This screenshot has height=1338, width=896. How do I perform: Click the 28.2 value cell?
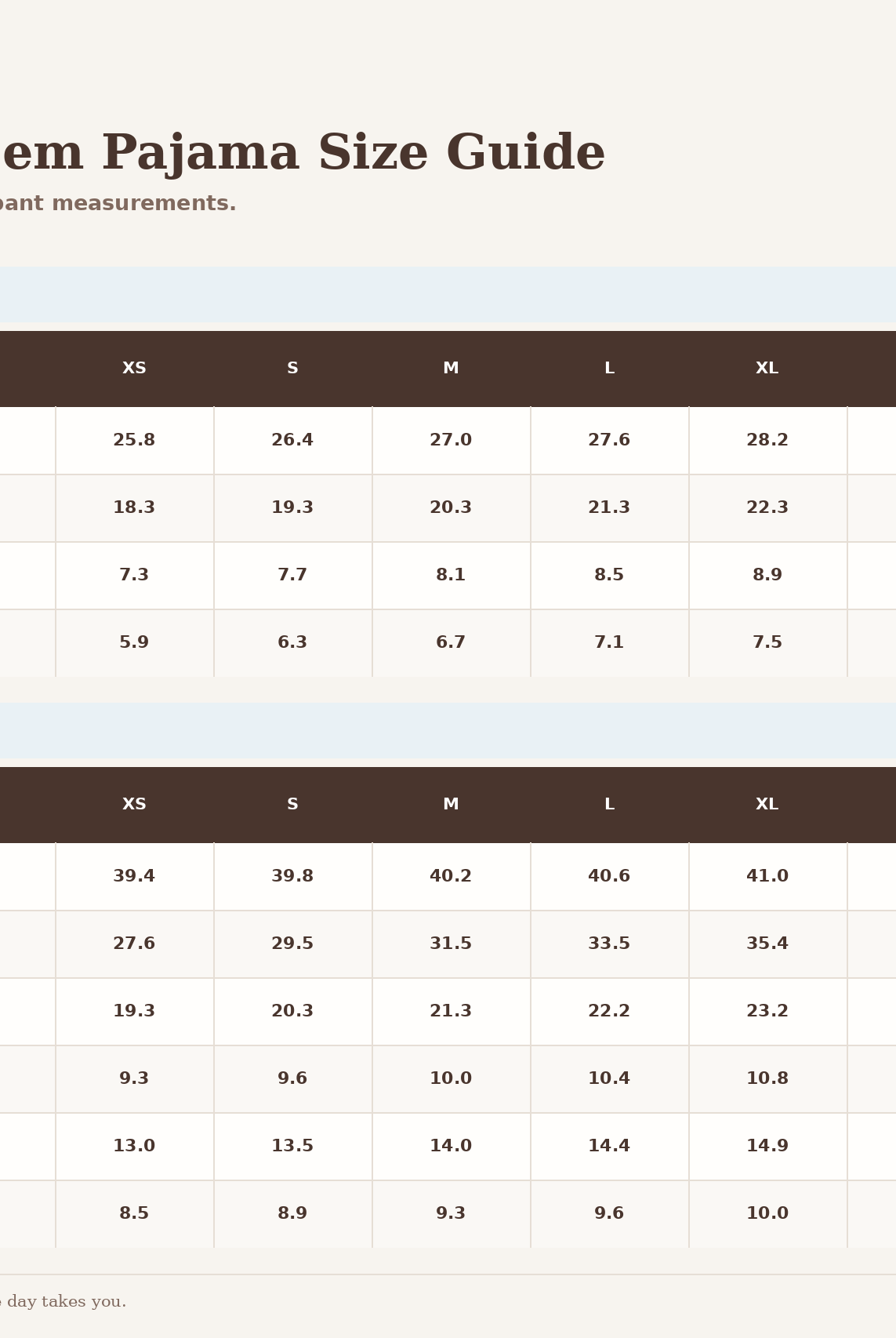click(767, 440)
